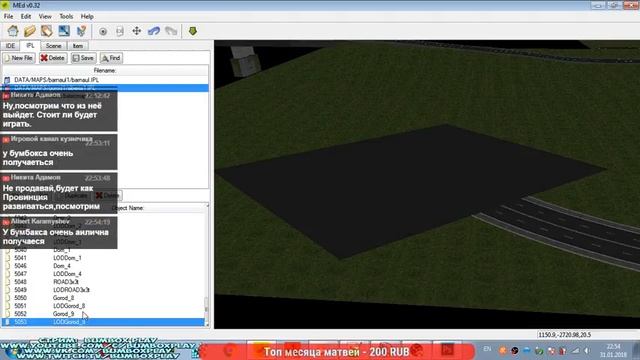Click the Find button

111,58
